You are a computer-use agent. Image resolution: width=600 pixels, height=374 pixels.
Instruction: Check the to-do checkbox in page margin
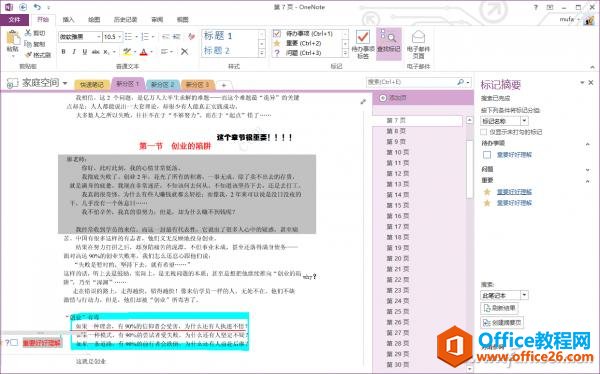[15, 343]
